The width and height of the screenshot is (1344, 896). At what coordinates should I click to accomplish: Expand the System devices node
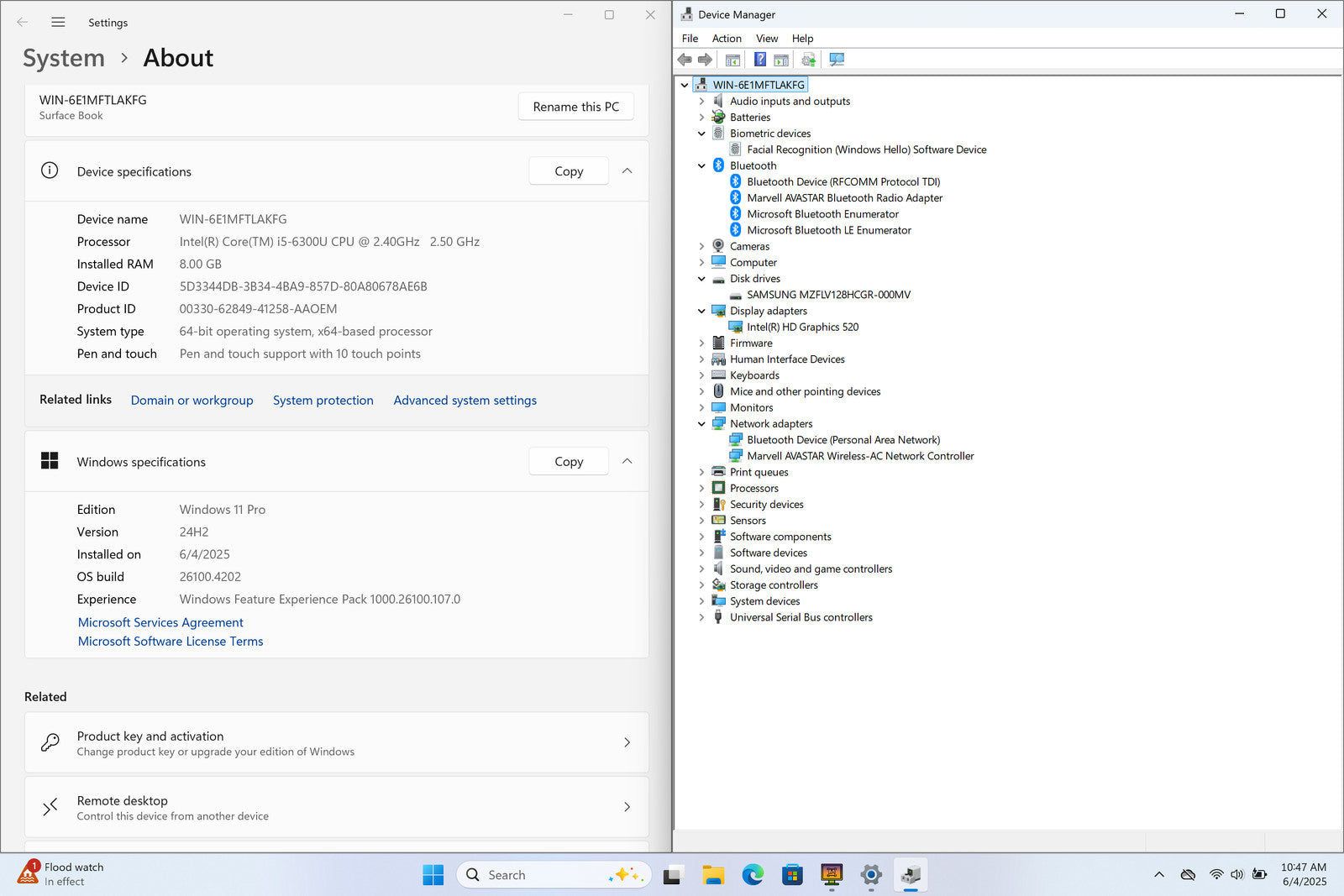click(x=702, y=601)
